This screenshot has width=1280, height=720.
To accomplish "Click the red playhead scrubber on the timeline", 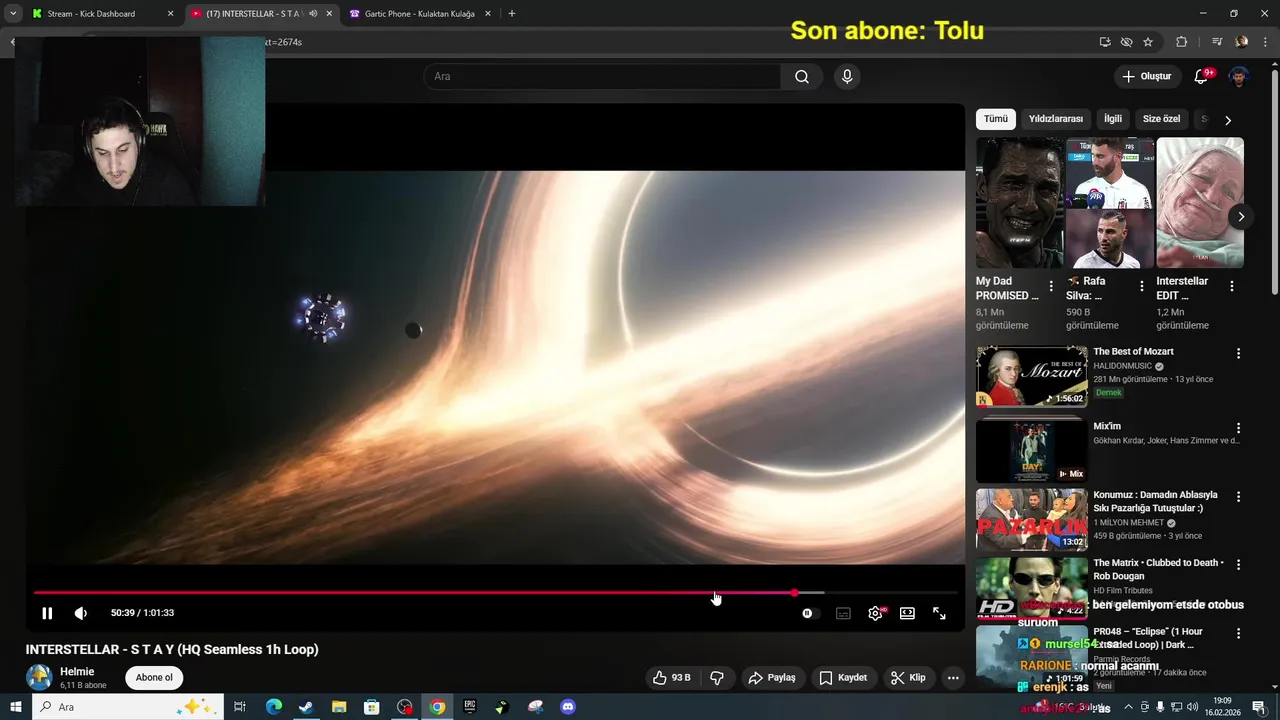I will click(x=794, y=593).
